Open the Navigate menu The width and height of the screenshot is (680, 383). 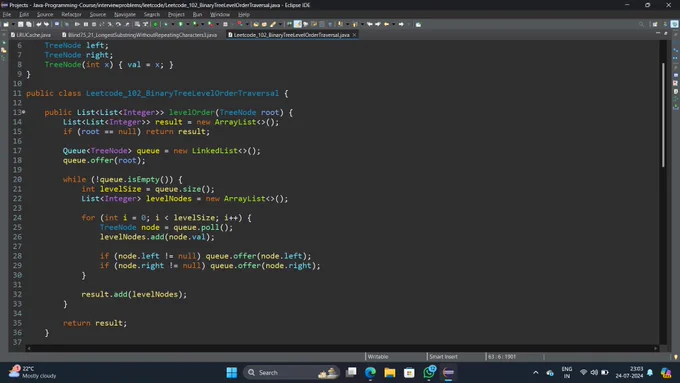tap(125, 14)
